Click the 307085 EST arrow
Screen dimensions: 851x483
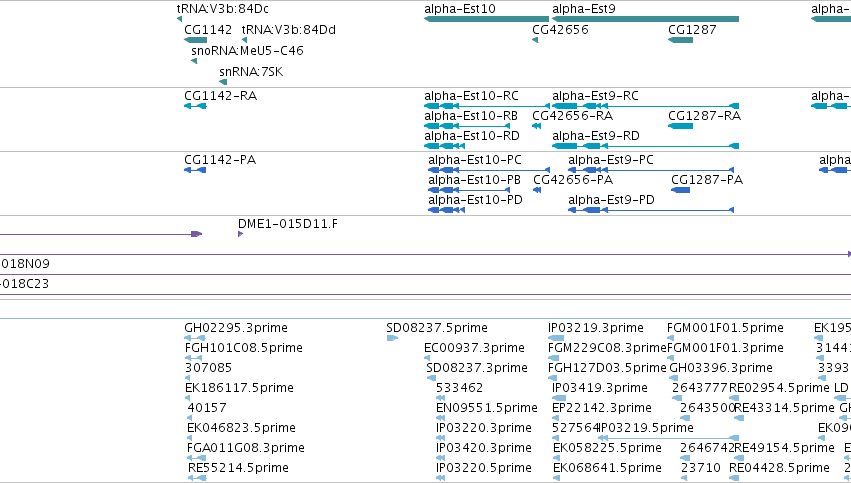pos(188,378)
